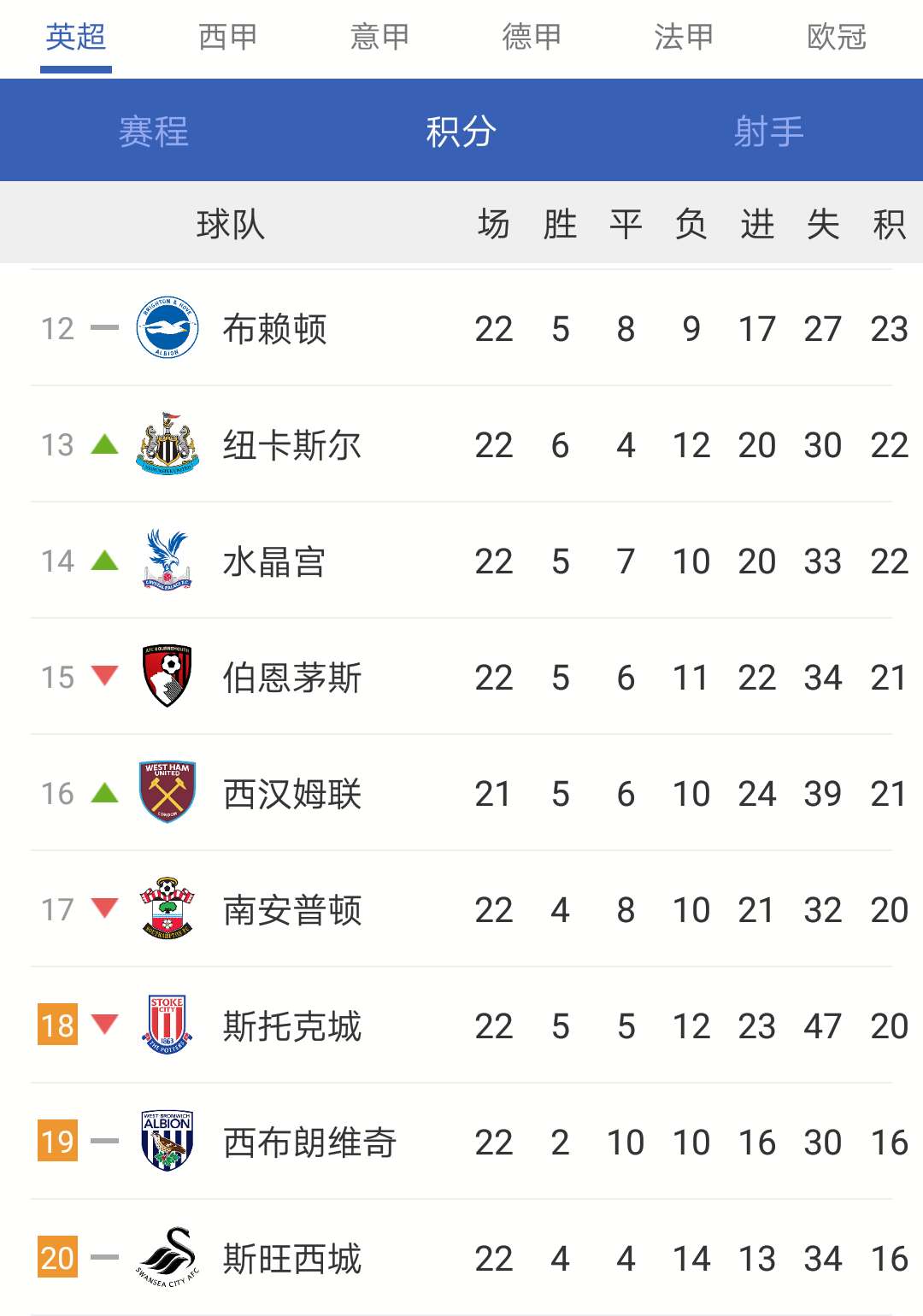Click the red drop arrow beside 伯恩茅斯
The image size is (923, 1316).
103,677
